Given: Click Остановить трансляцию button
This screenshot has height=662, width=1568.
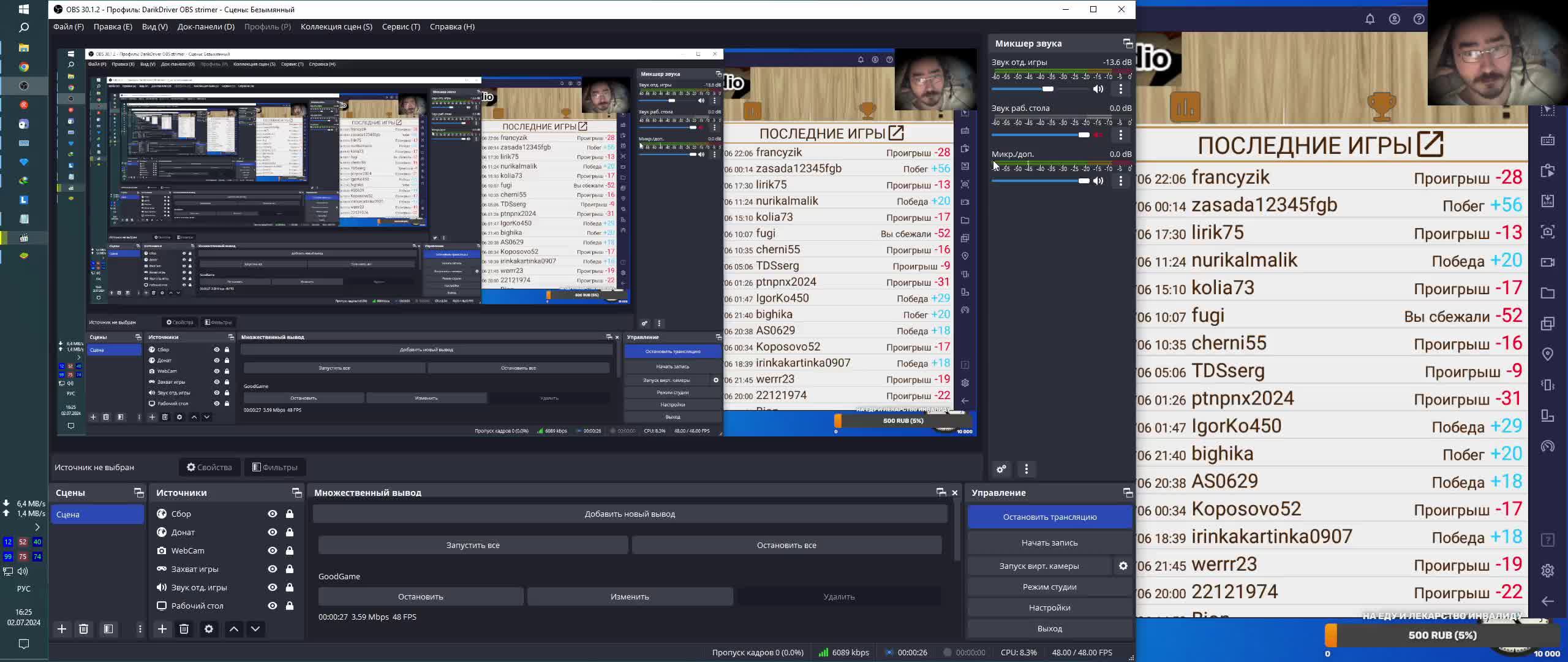Looking at the screenshot, I should point(1049,517).
